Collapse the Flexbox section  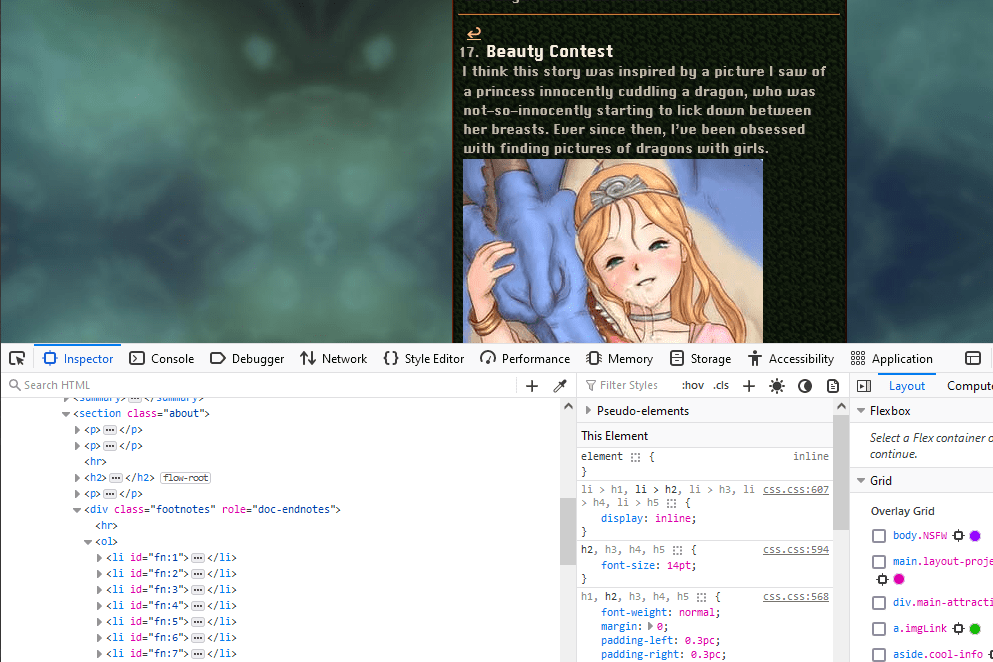click(x=860, y=411)
